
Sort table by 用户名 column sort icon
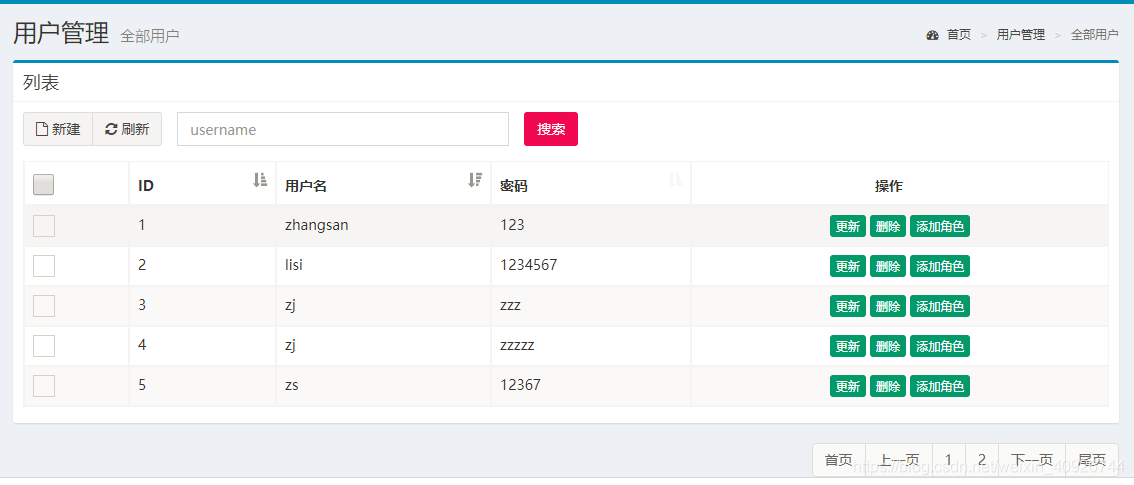click(x=475, y=180)
